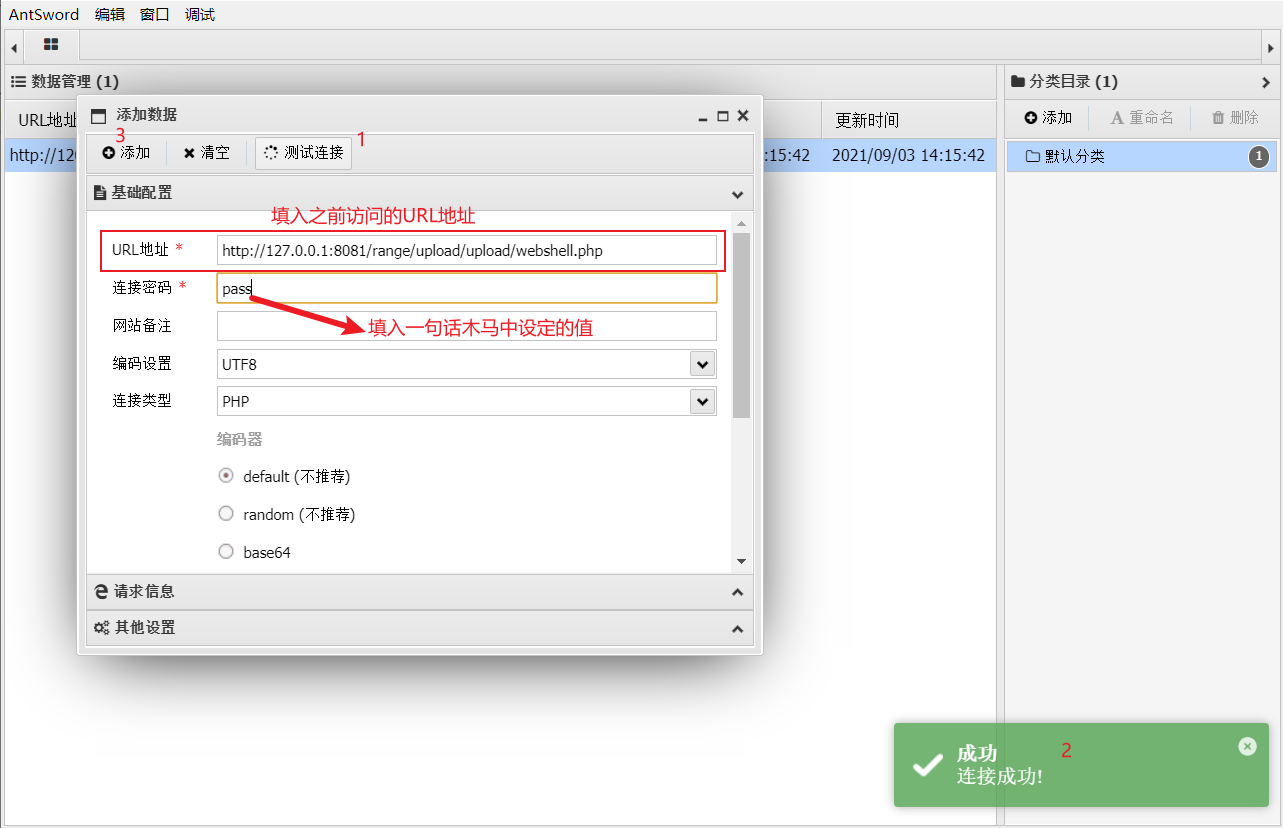This screenshot has width=1283, height=828.
Task: Close the 添加数据 dialog
Action: (x=743, y=116)
